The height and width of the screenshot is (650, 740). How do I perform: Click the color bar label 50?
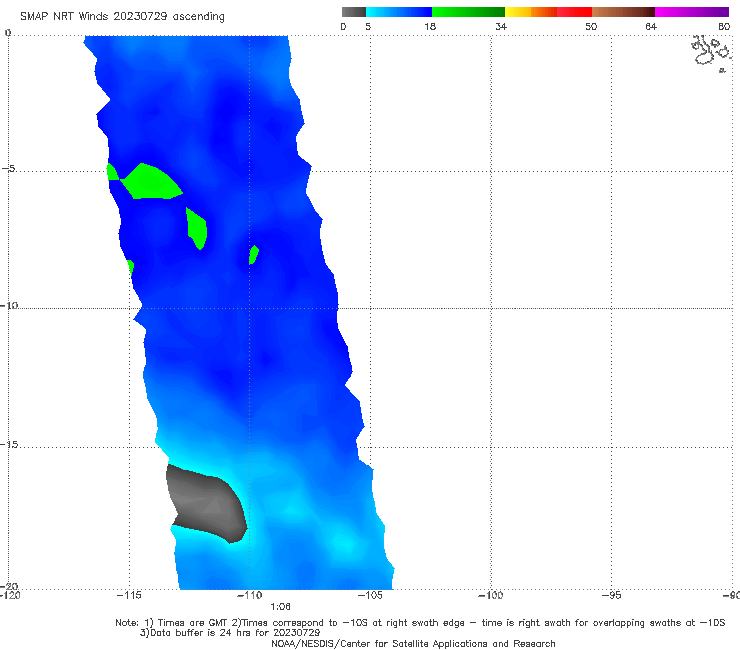pyautogui.click(x=591, y=26)
